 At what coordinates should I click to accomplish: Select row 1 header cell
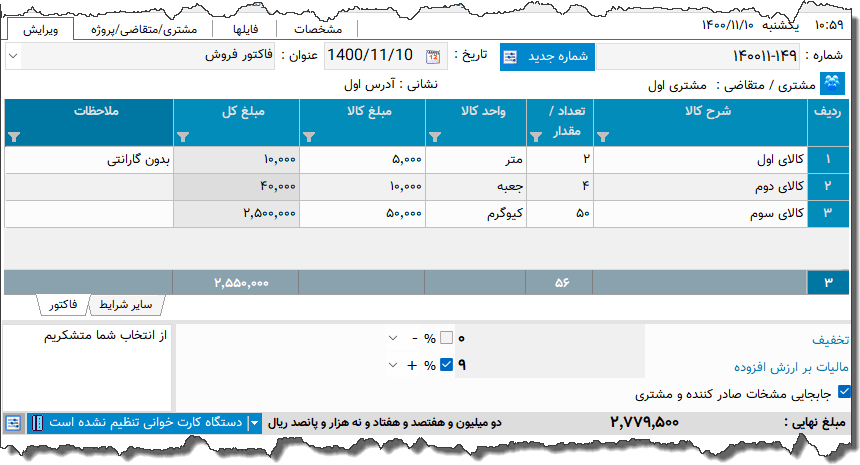pyautogui.click(x=828, y=160)
